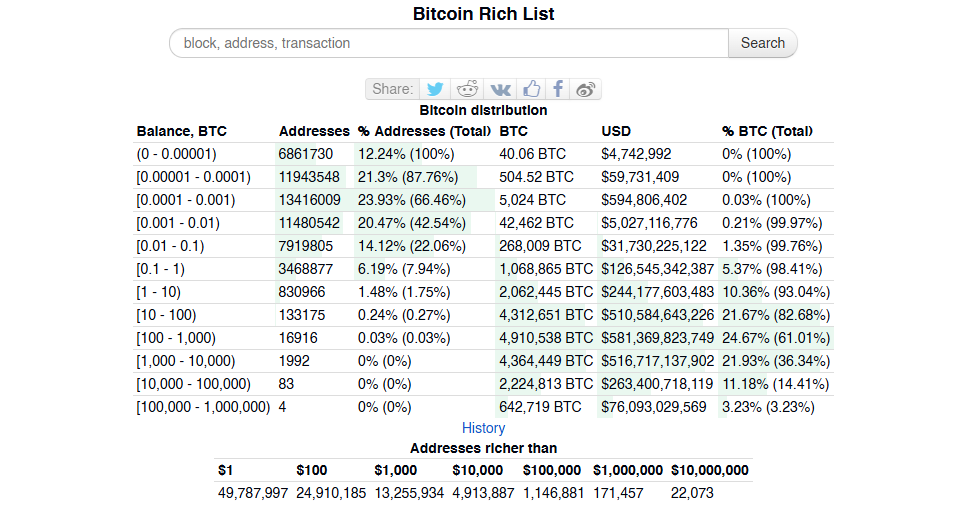Select address count 11480542
This screenshot has height=516, width=966.
tap(309, 223)
